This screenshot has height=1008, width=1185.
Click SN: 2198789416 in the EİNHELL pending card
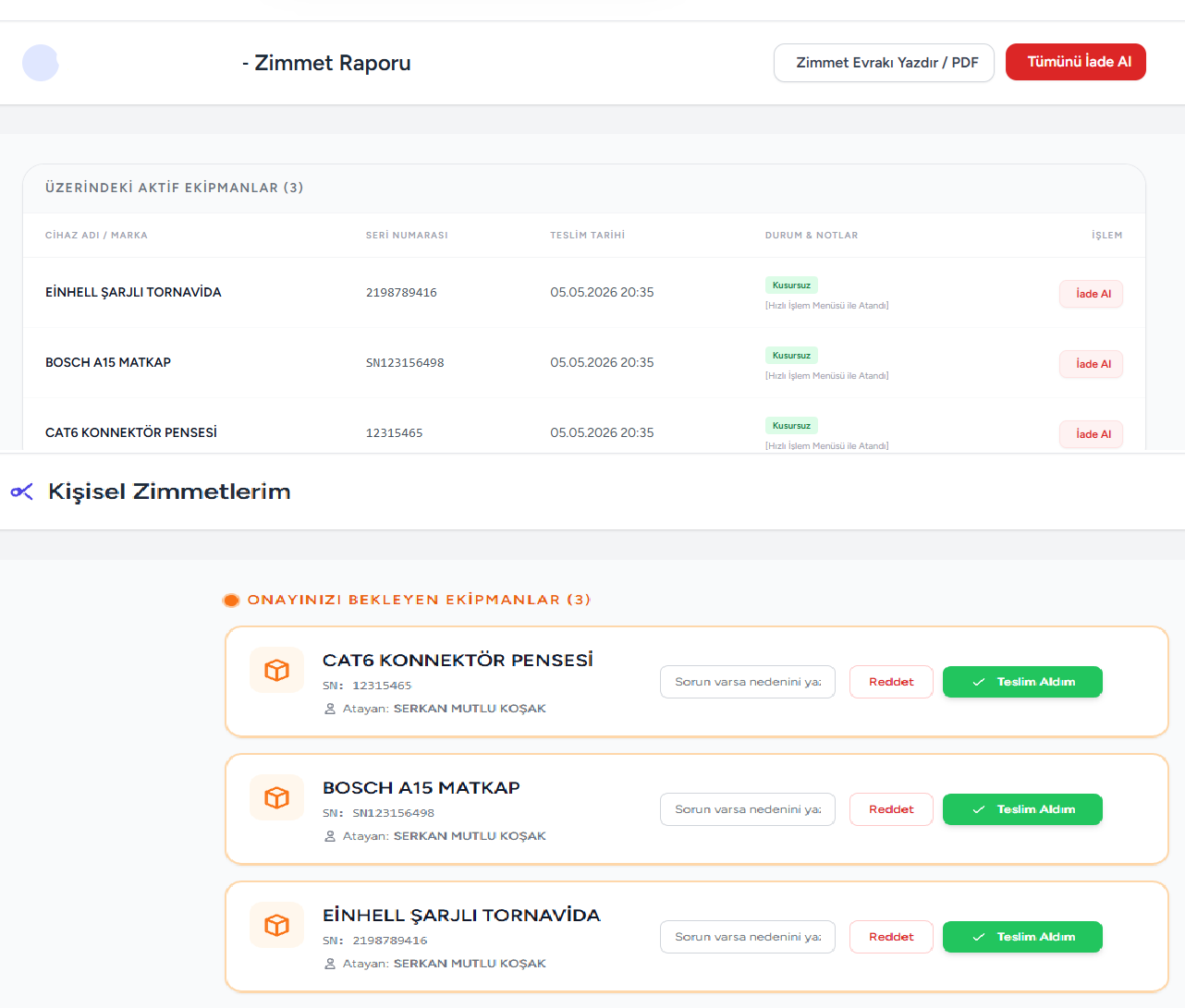[375, 941]
